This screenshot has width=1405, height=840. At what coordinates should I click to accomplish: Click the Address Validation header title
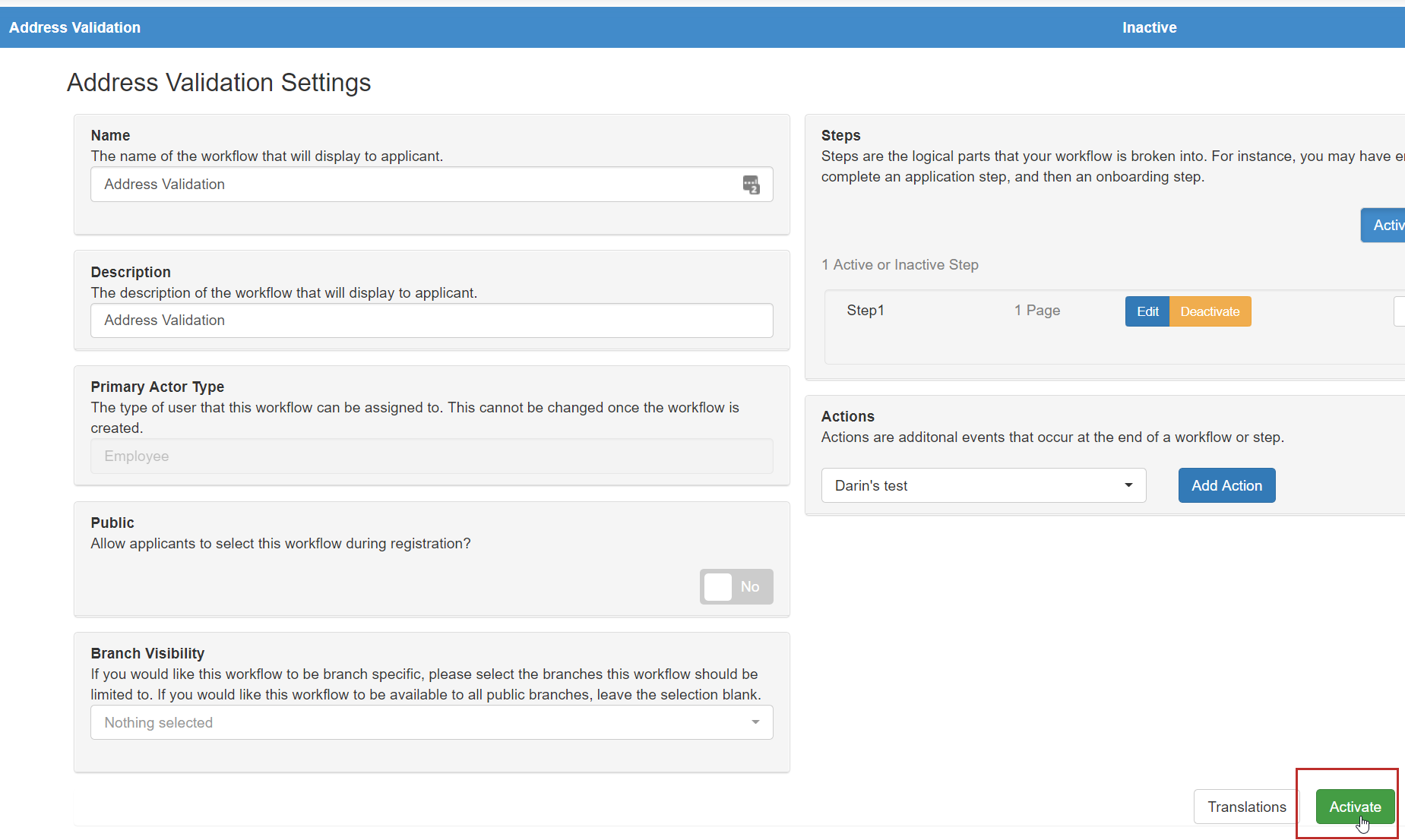coord(74,27)
